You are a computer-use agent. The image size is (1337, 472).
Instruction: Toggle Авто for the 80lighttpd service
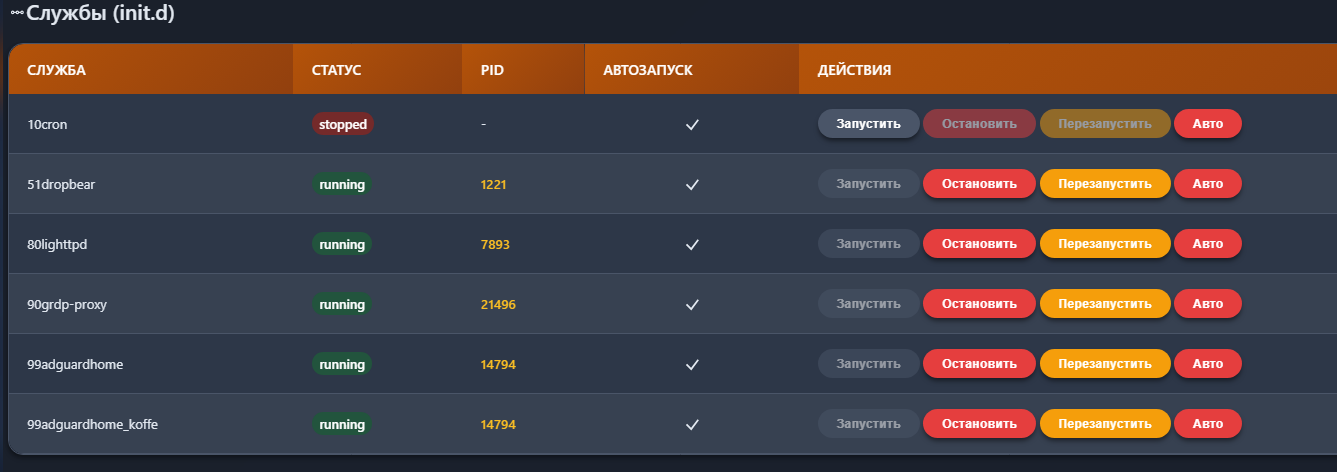pyautogui.click(x=1207, y=244)
